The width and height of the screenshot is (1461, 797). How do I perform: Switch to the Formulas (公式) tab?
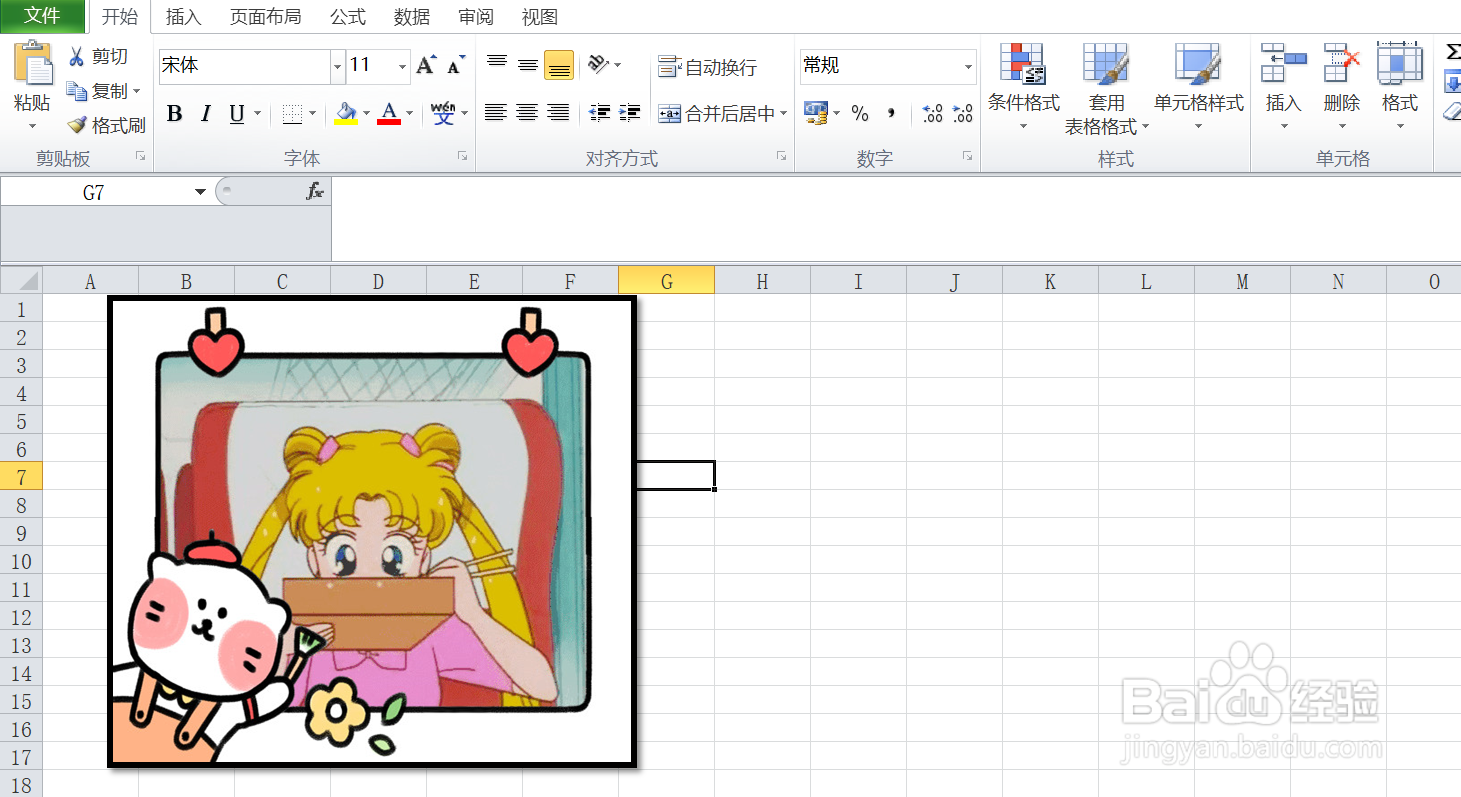tap(348, 17)
